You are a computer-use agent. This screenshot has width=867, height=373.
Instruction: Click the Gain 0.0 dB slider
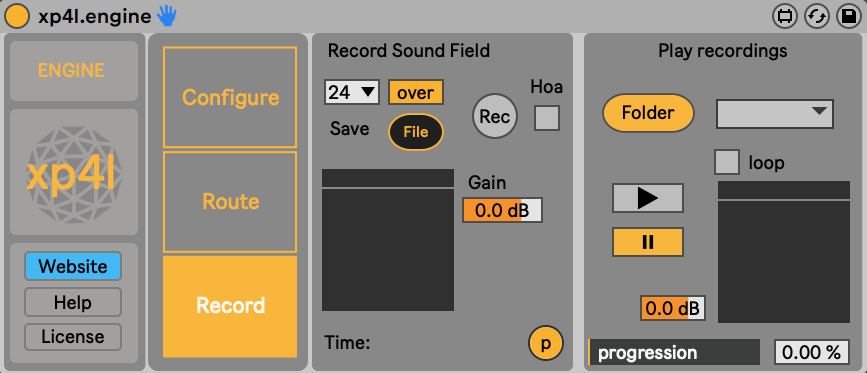point(503,210)
